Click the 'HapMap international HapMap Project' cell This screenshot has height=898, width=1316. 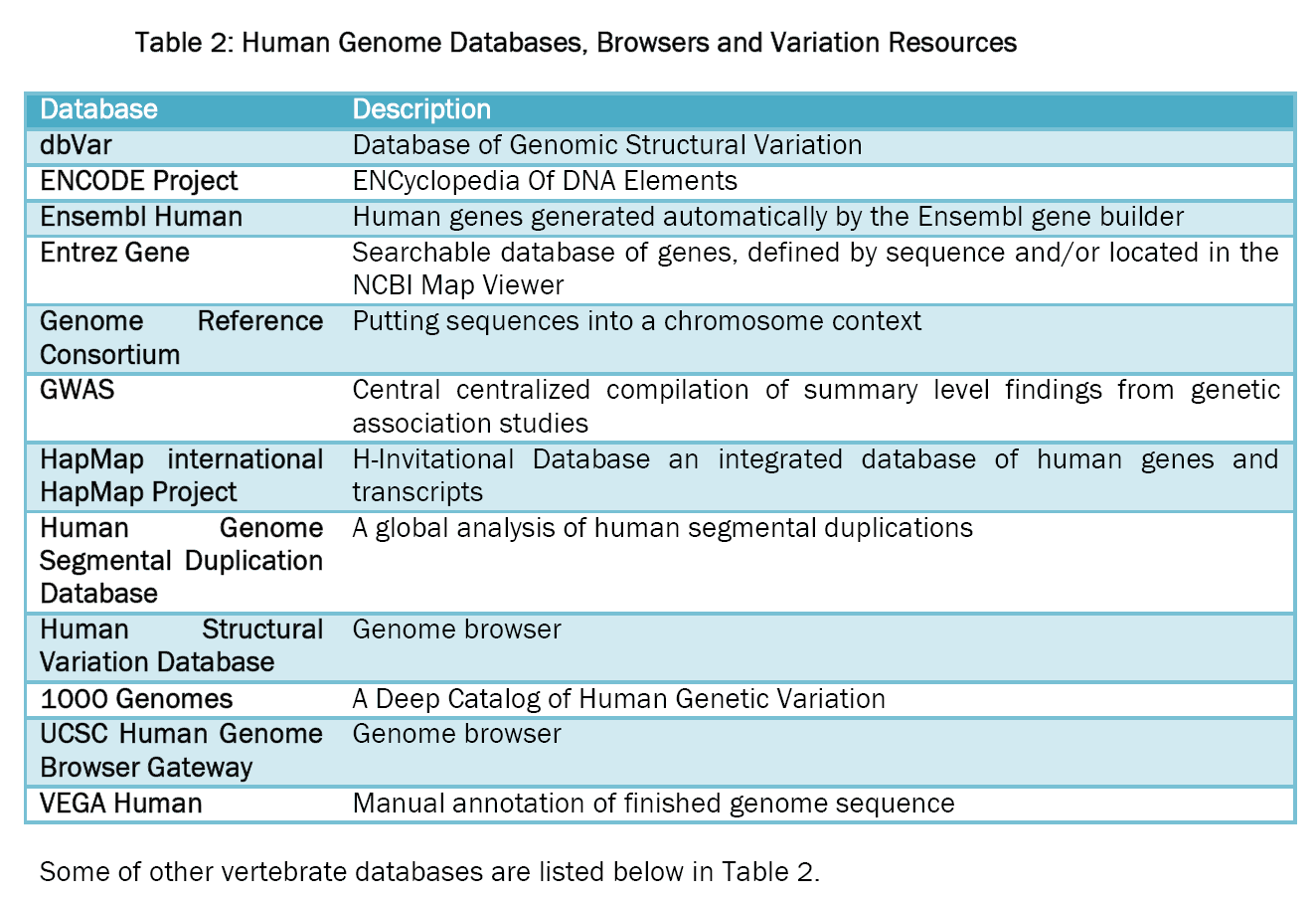pyautogui.click(x=181, y=475)
